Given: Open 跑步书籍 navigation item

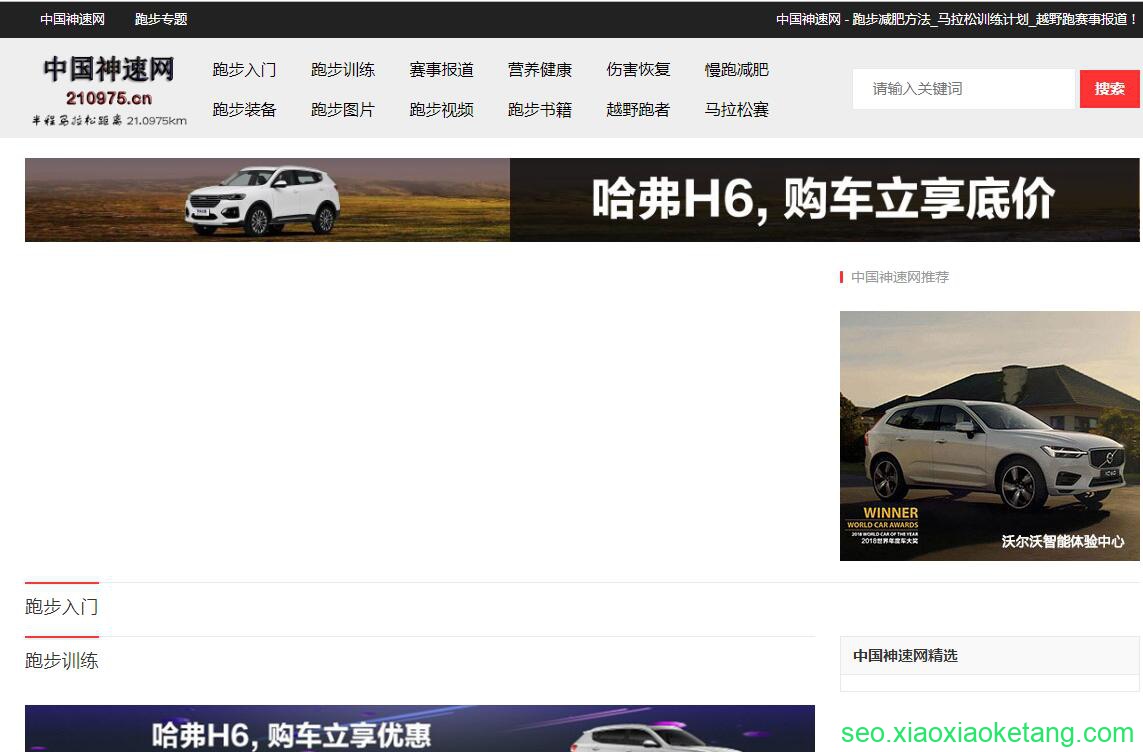Looking at the screenshot, I should pos(539,110).
